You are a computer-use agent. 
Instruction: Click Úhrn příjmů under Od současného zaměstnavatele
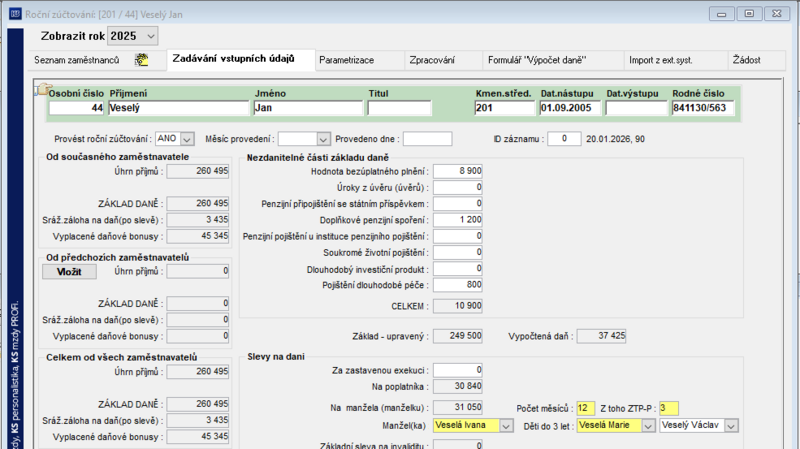(198, 171)
